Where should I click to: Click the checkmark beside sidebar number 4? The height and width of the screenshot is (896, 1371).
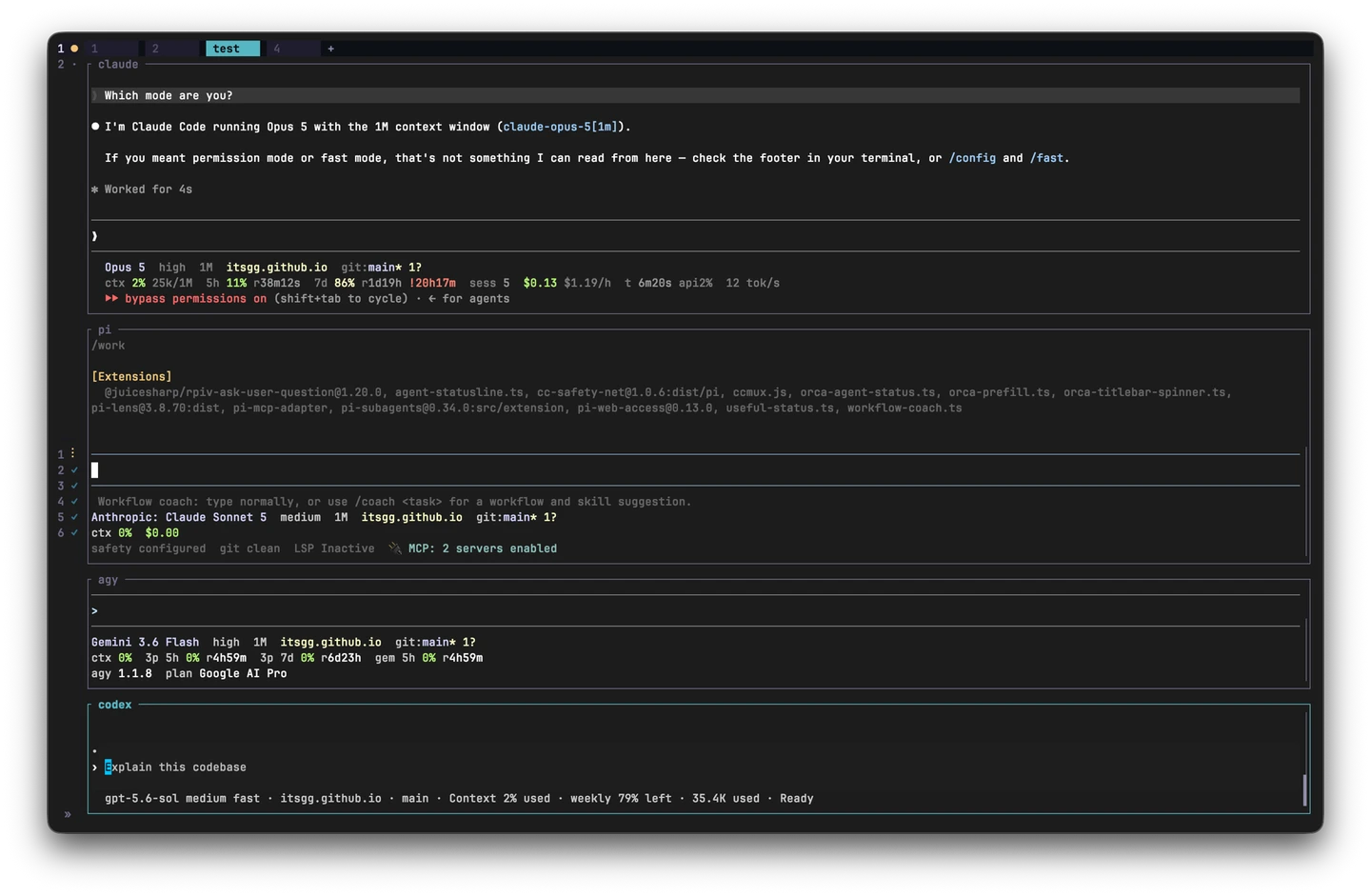click(74, 501)
